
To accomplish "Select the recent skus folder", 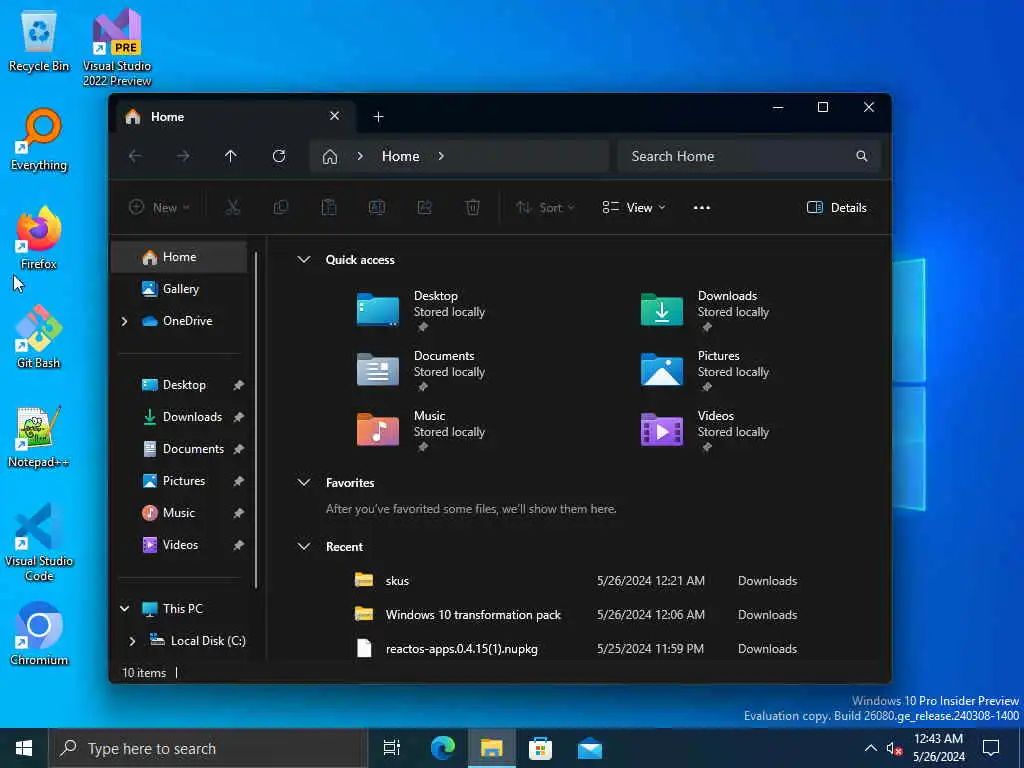I will (576, 581).
